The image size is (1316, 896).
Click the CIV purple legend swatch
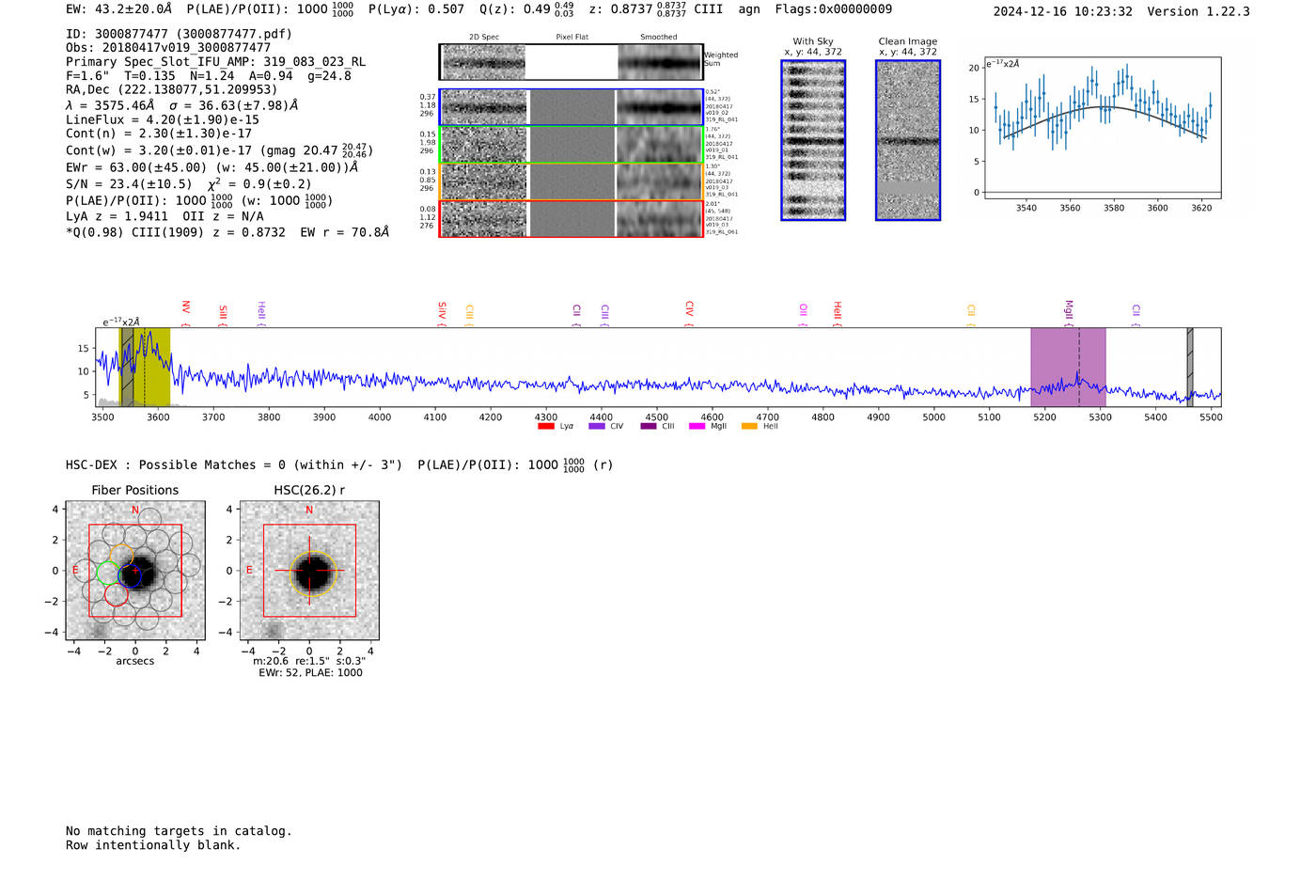[596, 427]
